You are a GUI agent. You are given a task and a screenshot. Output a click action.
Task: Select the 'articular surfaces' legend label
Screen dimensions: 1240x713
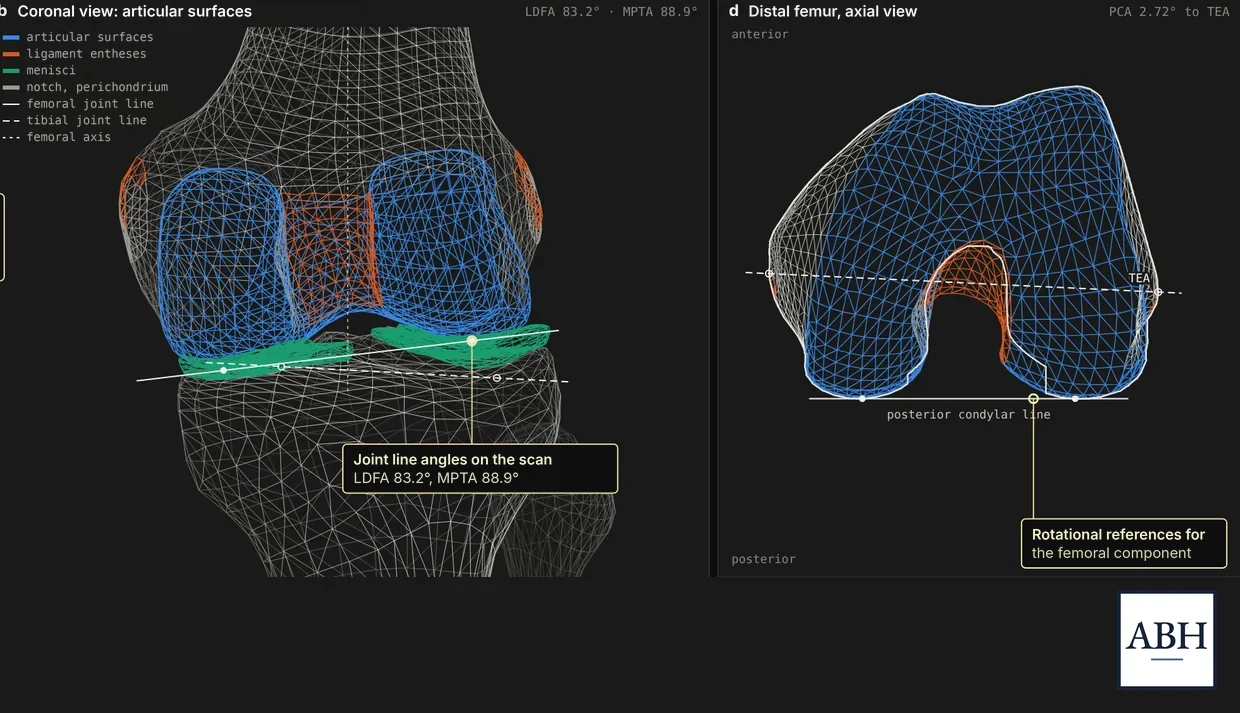point(90,37)
